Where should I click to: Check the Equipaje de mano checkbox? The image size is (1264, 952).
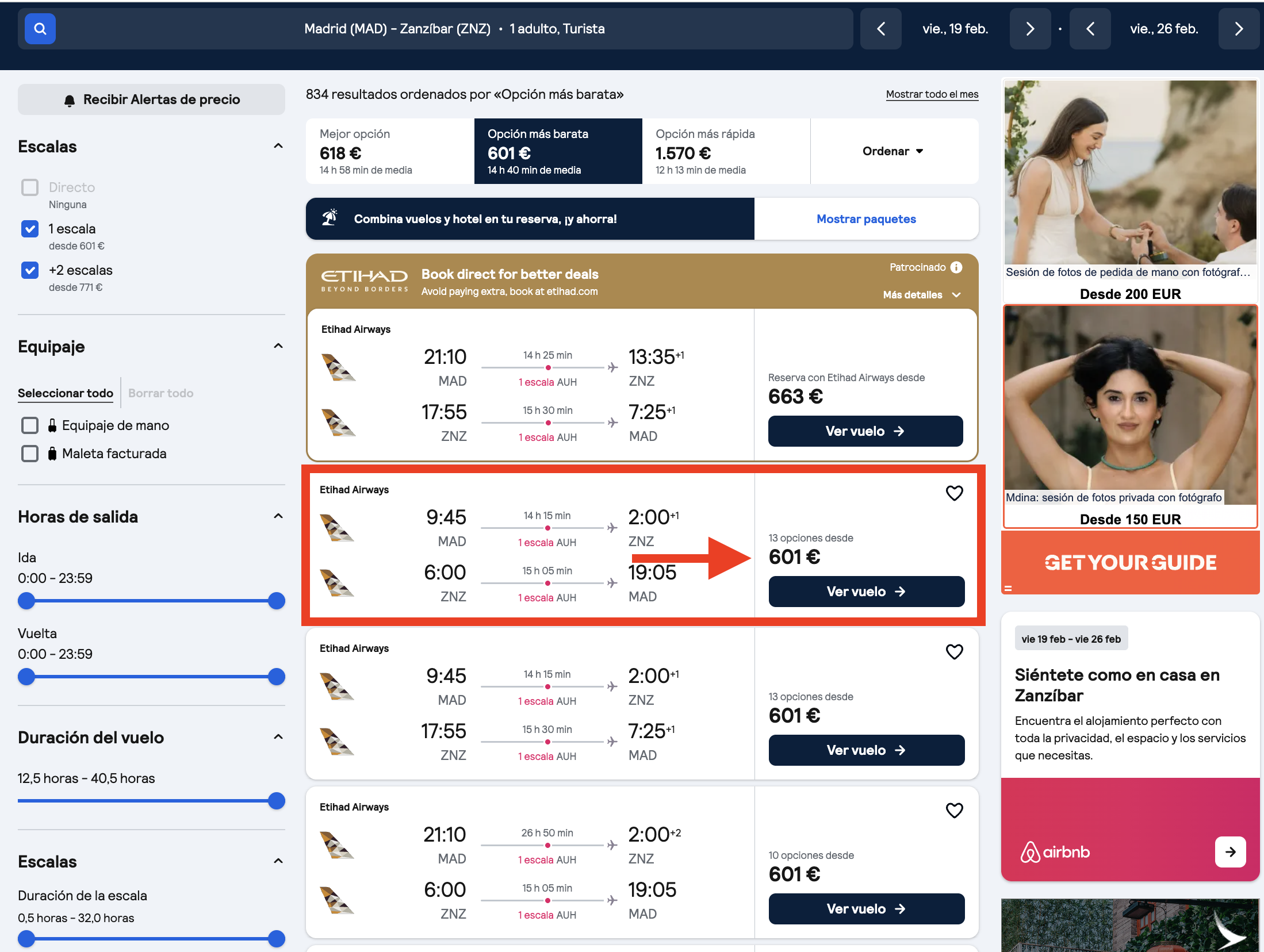coord(30,425)
